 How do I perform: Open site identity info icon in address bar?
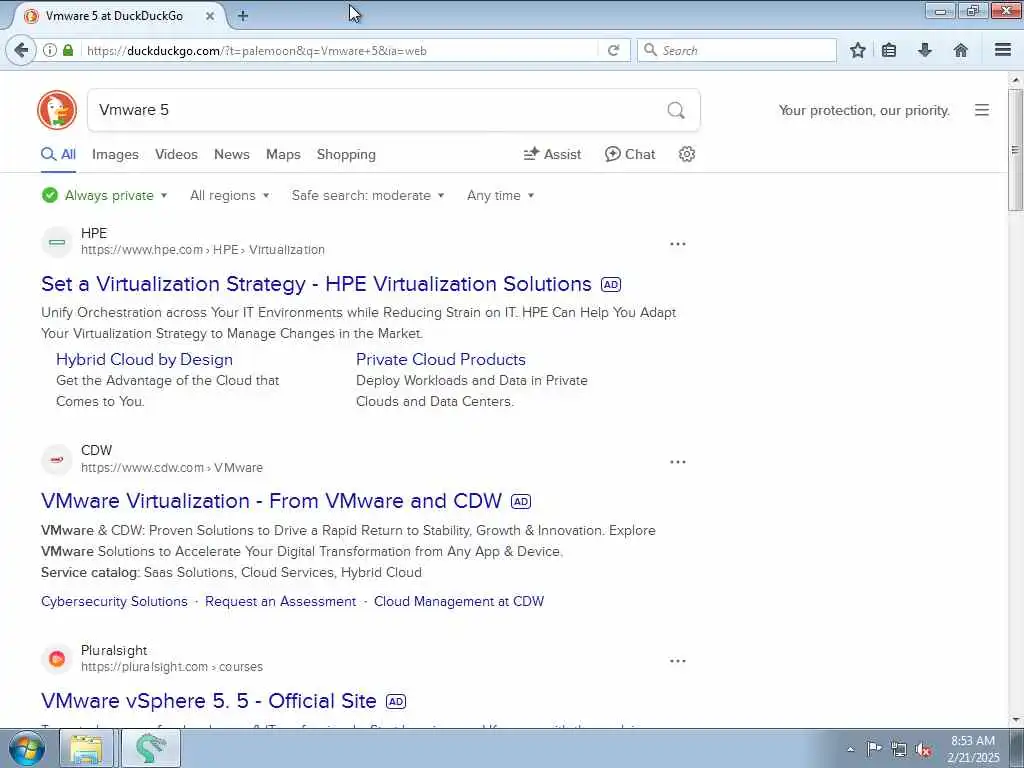point(50,50)
